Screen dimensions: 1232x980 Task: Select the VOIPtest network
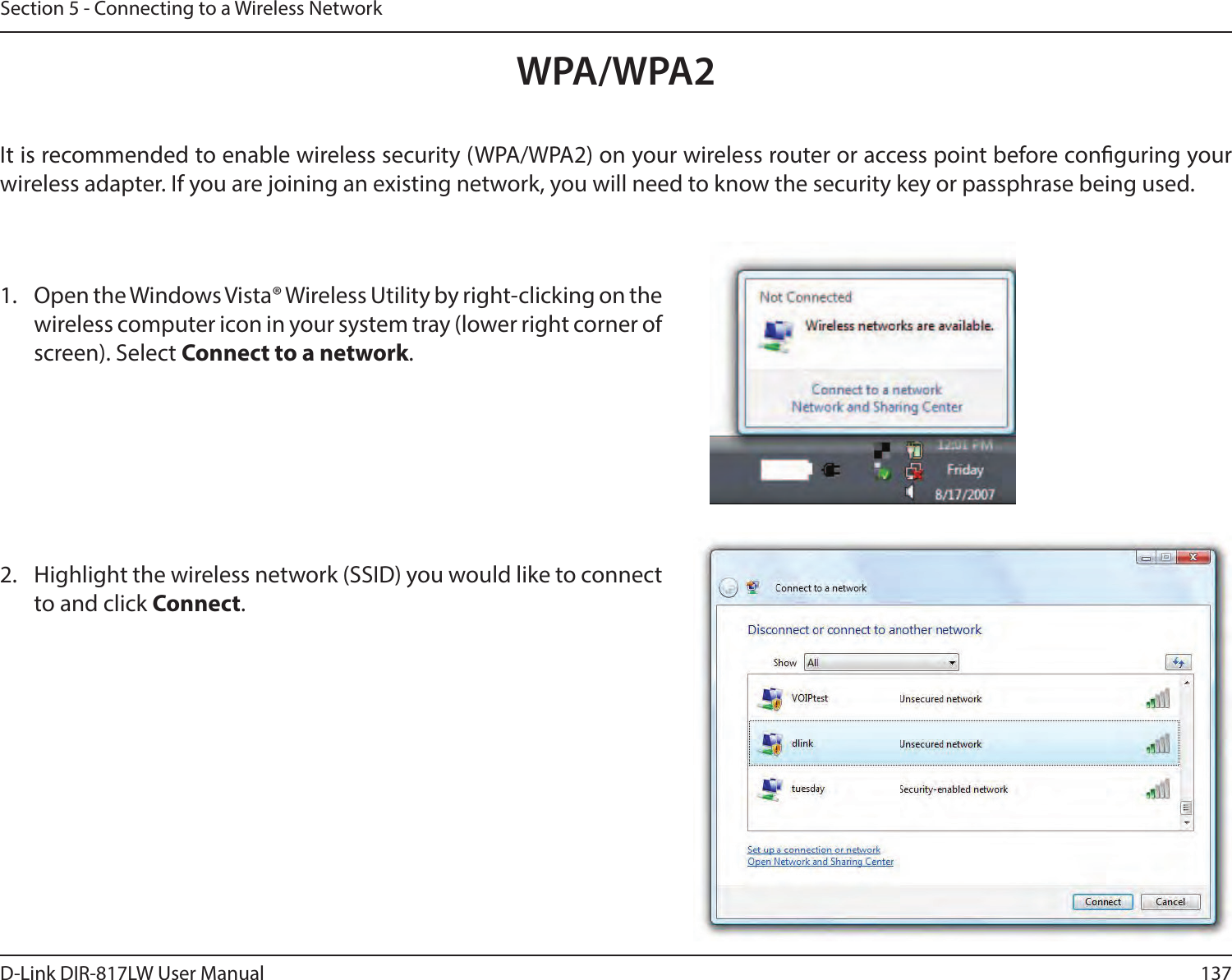(x=963, y=698)
